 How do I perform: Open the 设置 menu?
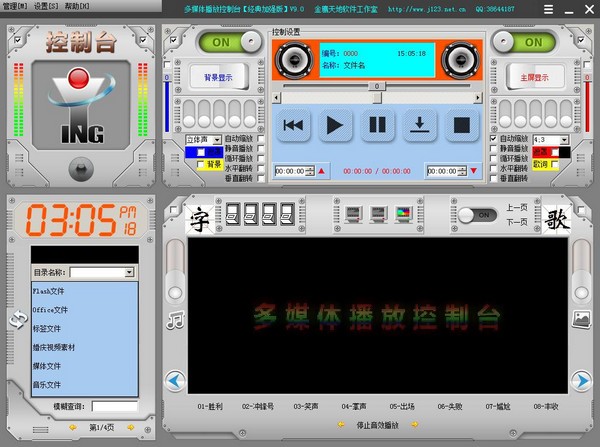pyautogui.click(x=46, y=5)
